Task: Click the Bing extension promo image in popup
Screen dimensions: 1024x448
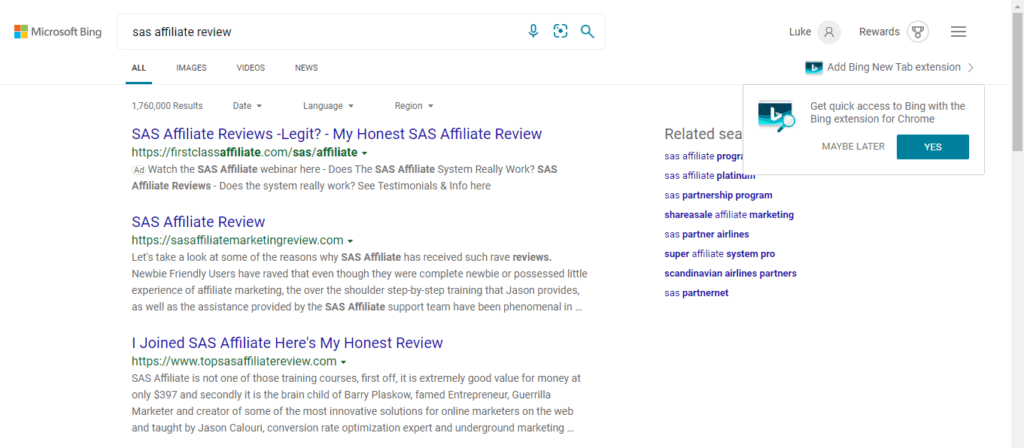Action: (x=776, y=116)
